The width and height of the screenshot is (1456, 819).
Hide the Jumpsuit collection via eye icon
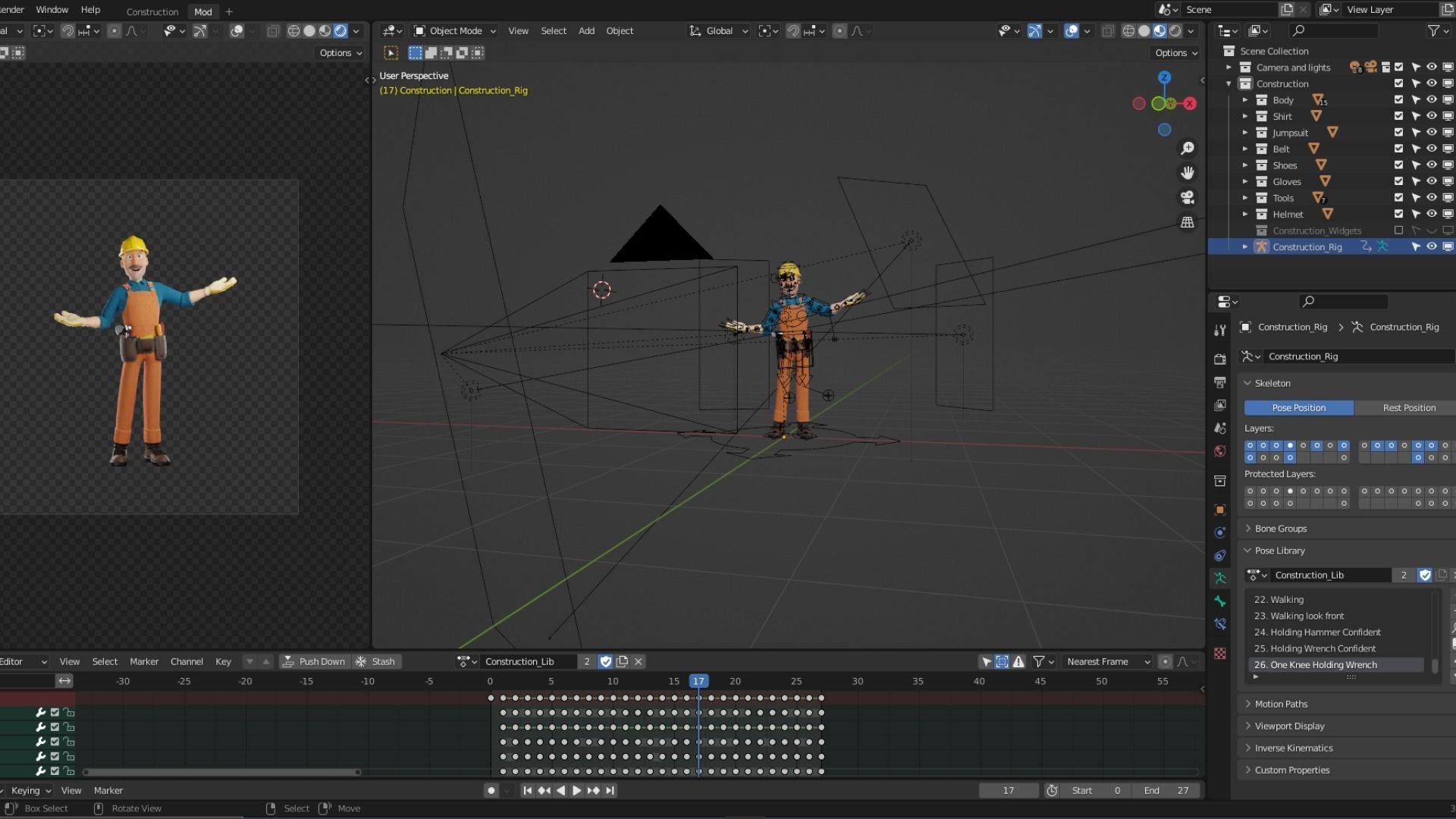coord(1432,133)
